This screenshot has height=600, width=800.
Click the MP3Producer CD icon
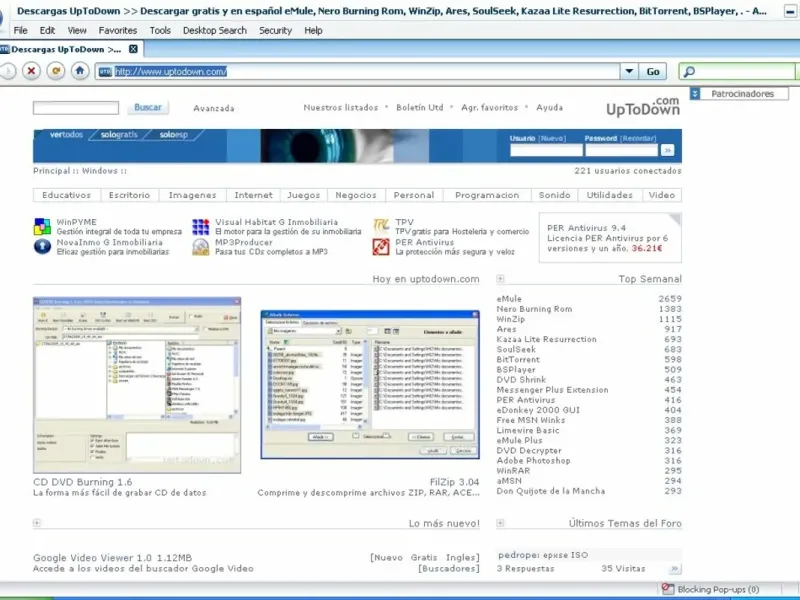click(x=201, y=247)
